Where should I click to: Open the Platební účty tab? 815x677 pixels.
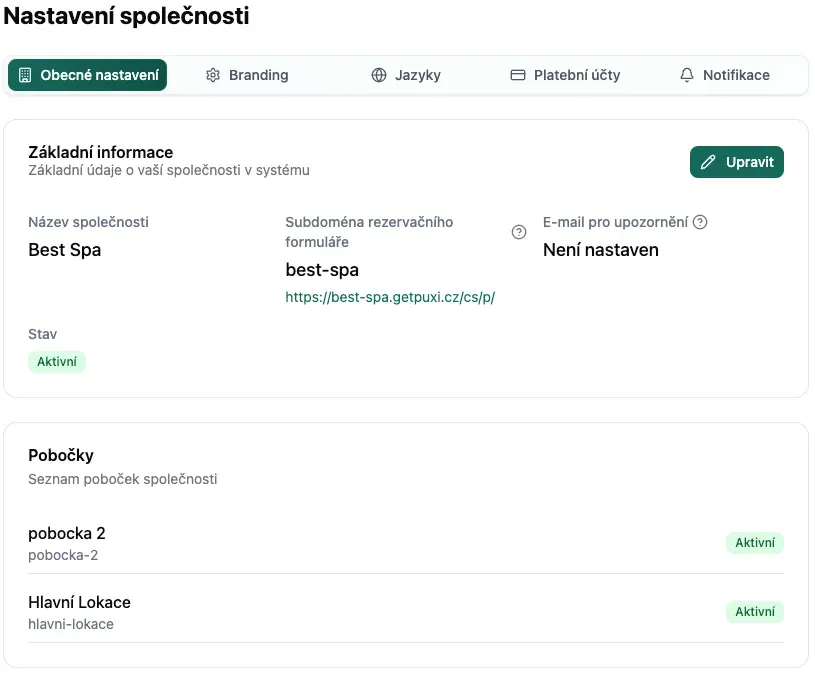[565, 74]
